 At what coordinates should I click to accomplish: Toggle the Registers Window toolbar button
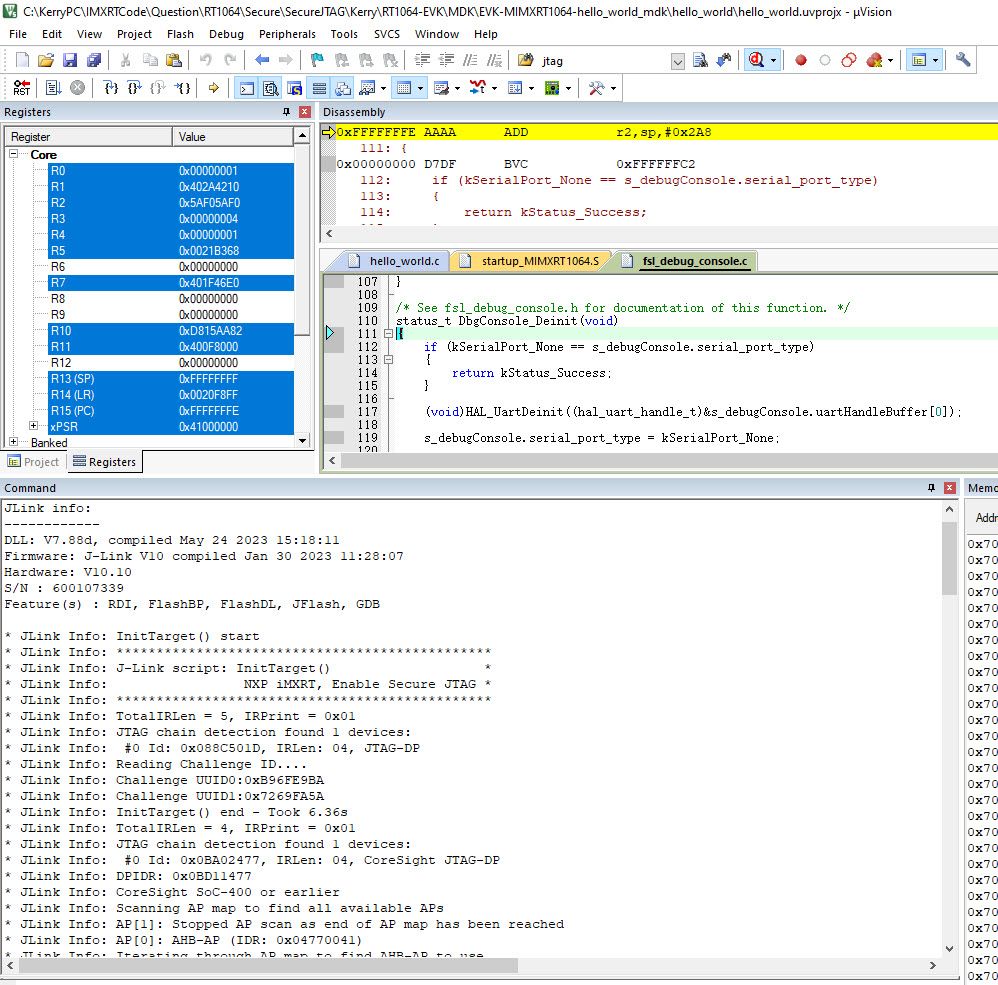click(x=319, y=88)
